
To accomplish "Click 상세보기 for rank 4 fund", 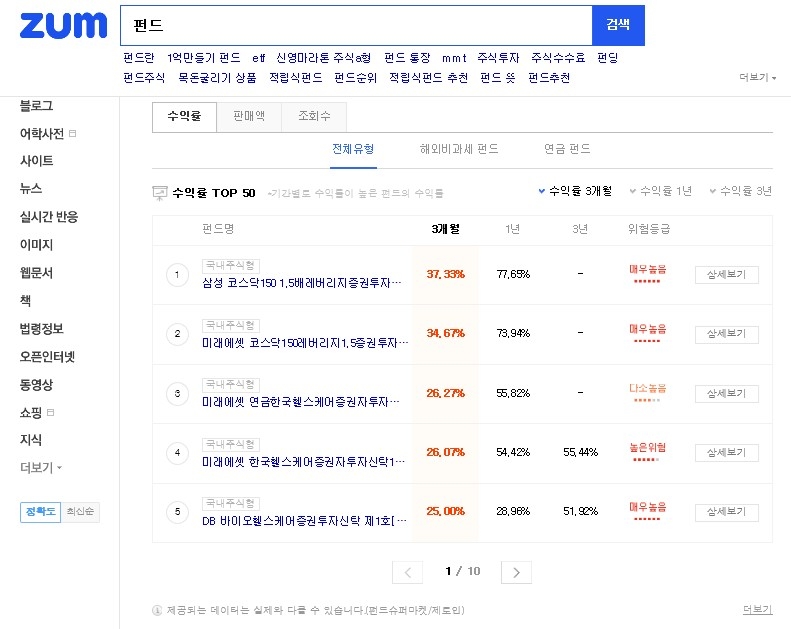I will coord(726,452).
